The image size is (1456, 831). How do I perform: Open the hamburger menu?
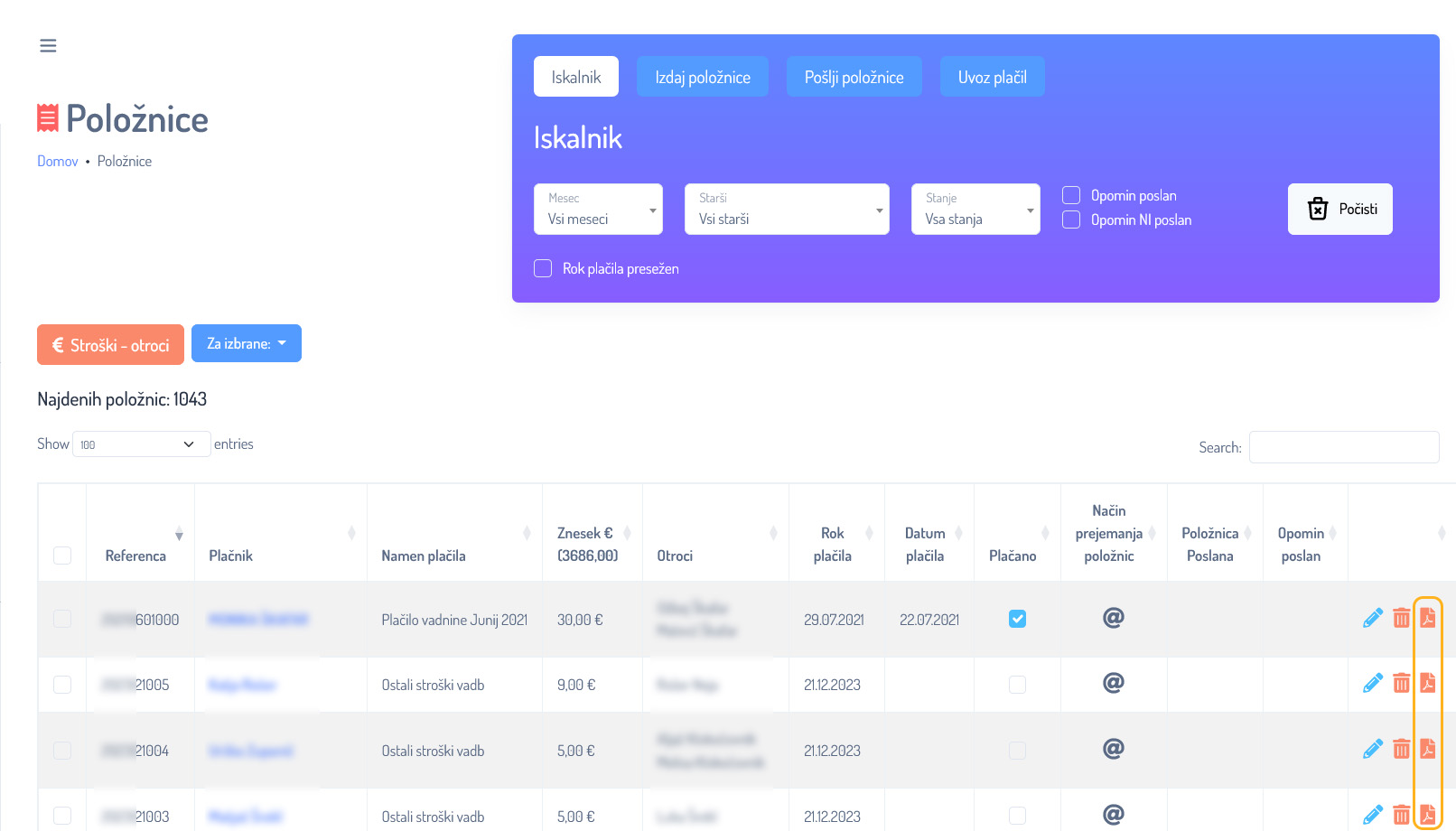coord(48,45)
